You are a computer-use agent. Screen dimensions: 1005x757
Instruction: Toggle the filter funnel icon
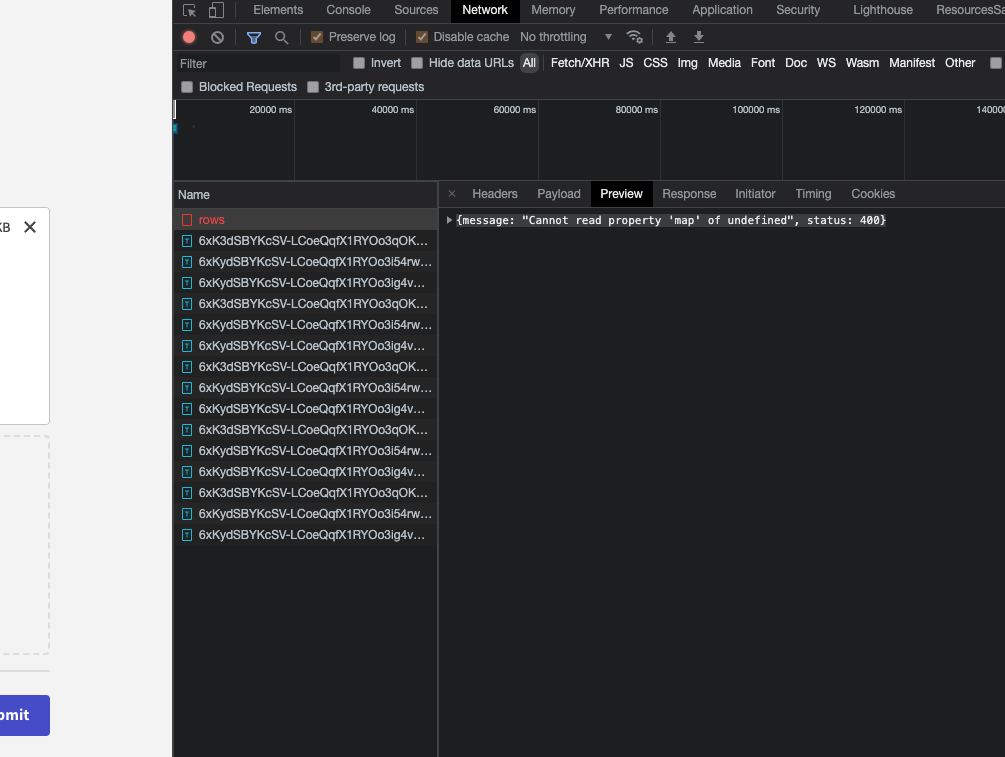tap(254, 37)
